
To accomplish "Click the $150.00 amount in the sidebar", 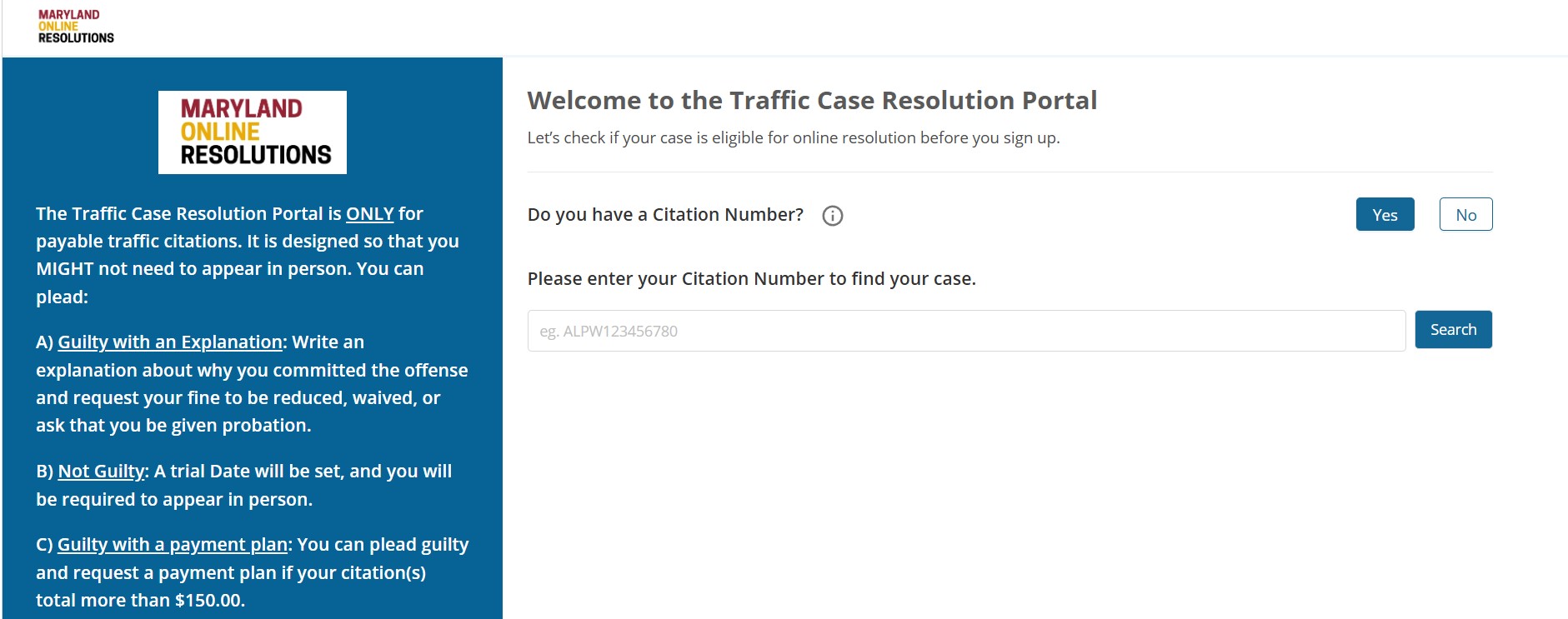I will [208, 601].
